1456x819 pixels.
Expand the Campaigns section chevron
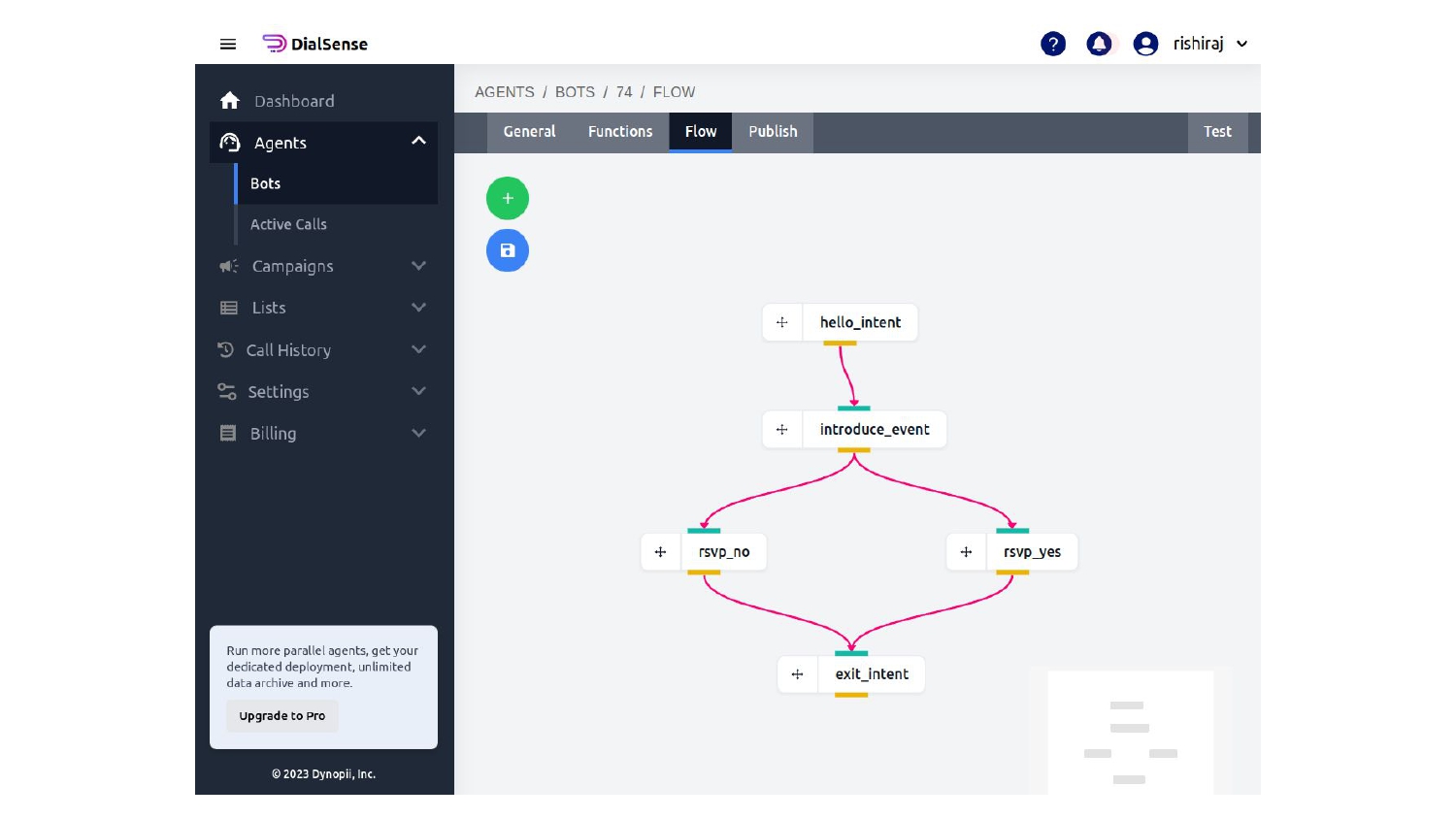coord(418,266)
